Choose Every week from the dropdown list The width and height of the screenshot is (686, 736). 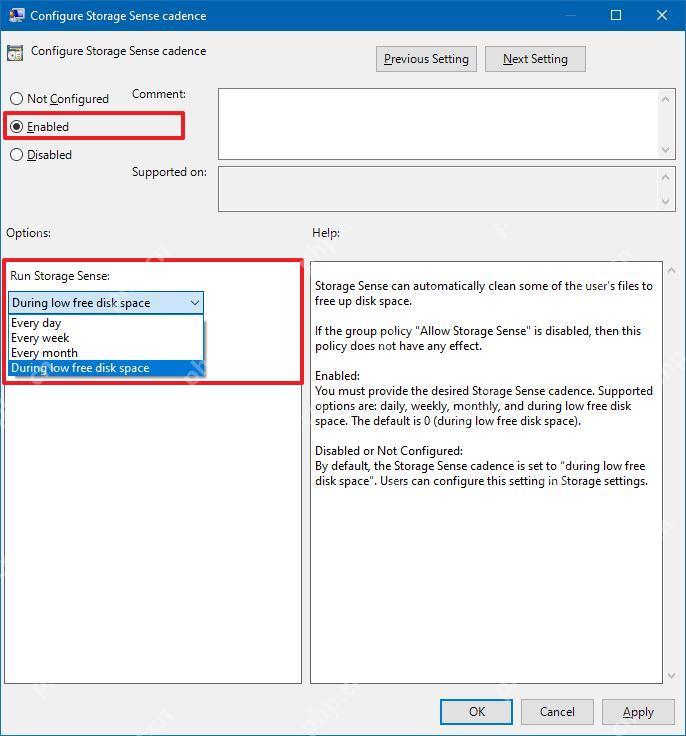pos(106,338)
